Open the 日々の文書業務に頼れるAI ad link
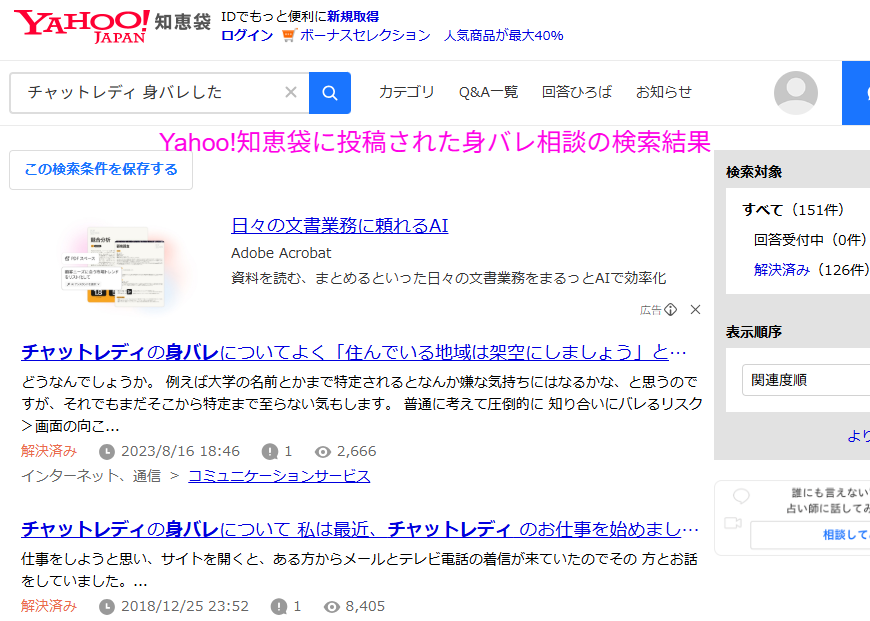 (x=340, y=225)
